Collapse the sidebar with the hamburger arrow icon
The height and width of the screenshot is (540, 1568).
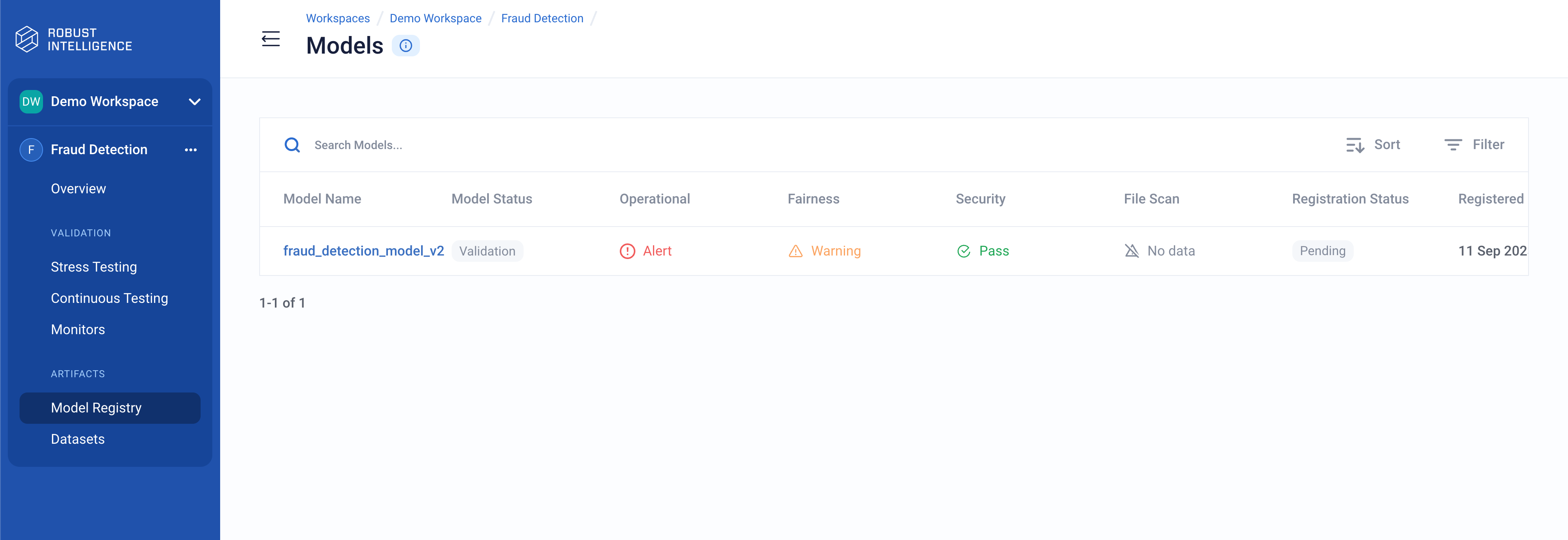271,39
